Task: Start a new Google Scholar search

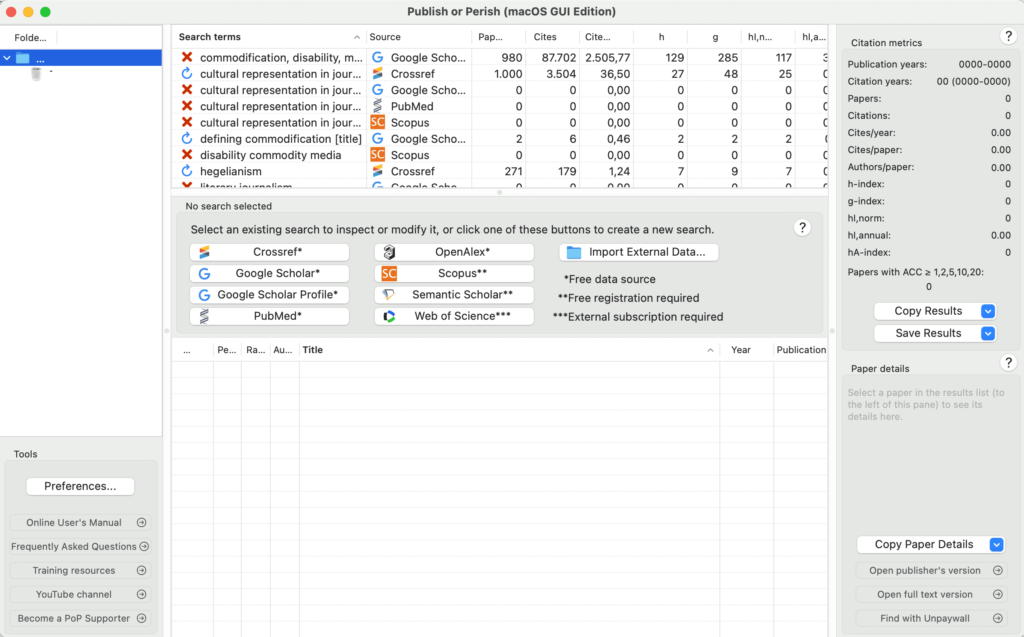Action: pos(269,274)
